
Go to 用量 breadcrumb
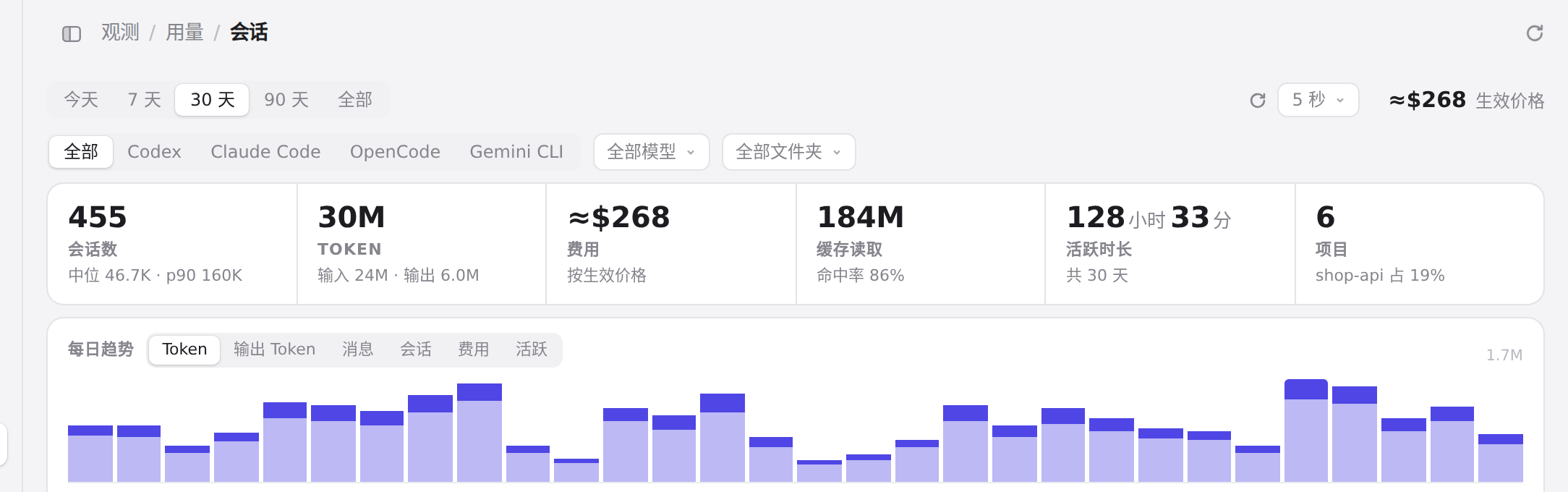184,33
